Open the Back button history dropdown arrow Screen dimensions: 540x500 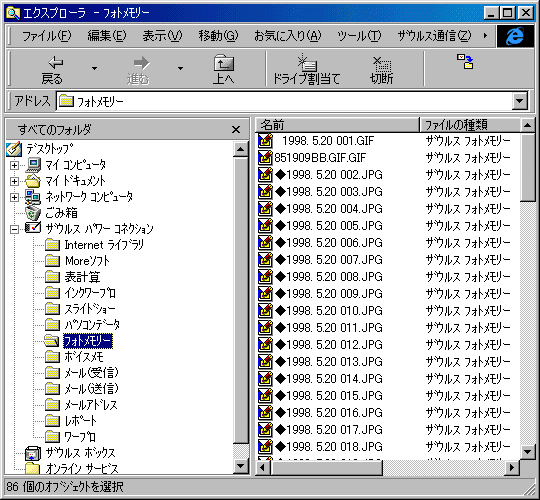94,69
